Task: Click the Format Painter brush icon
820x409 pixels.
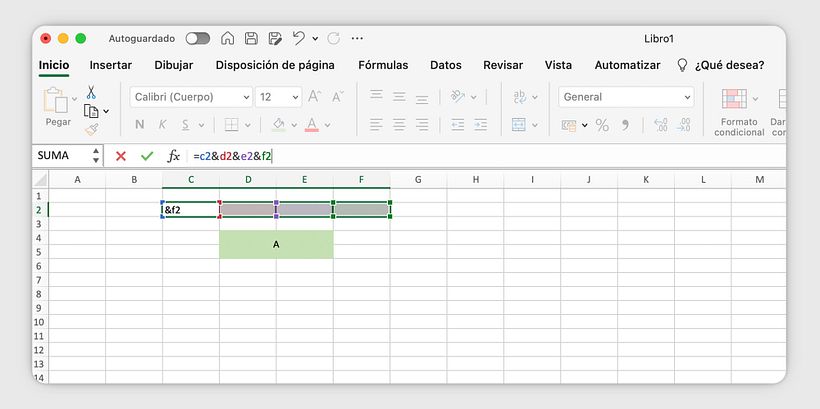Action: coord(92,129)
